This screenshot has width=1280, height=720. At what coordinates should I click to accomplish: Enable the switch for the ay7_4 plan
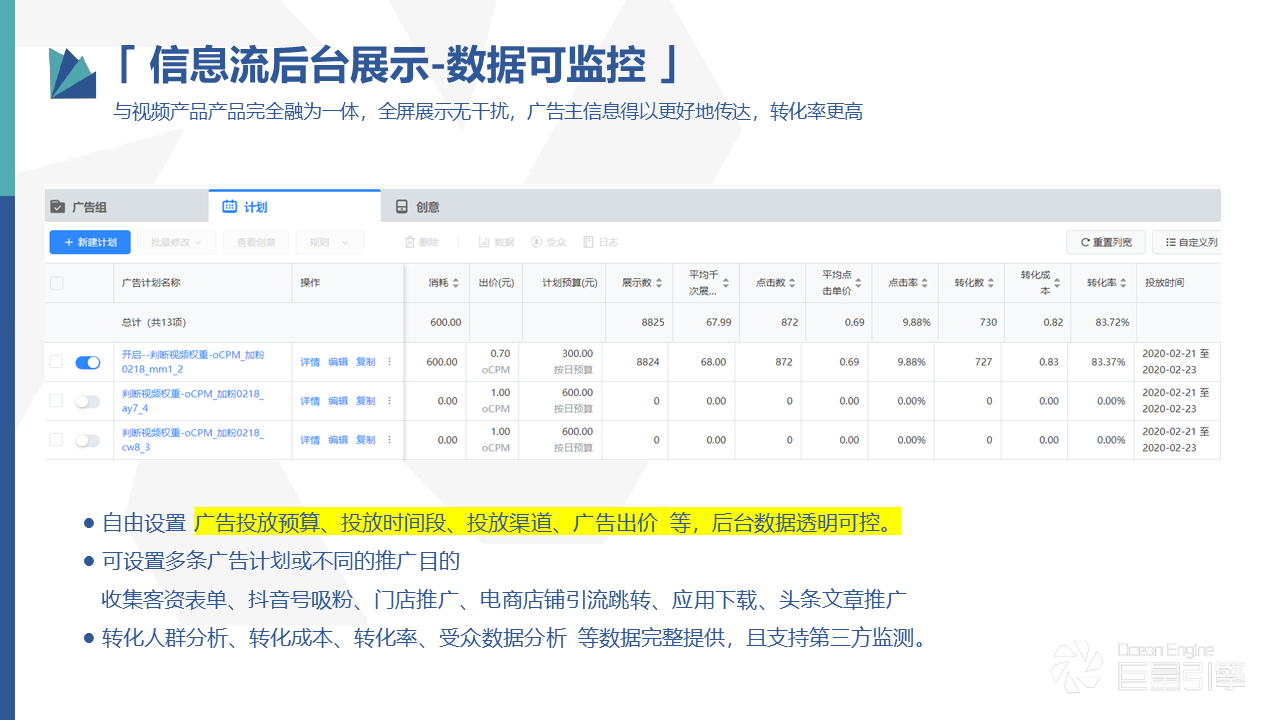(88, 401)
